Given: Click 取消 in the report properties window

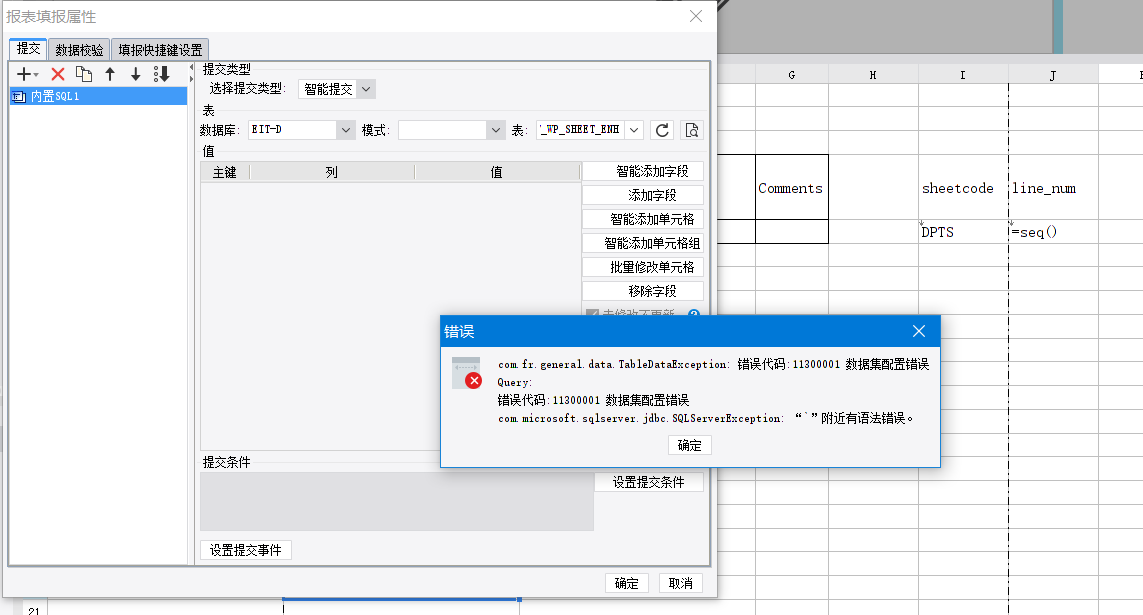Looking at the screenshot, I should pos(681,583).
